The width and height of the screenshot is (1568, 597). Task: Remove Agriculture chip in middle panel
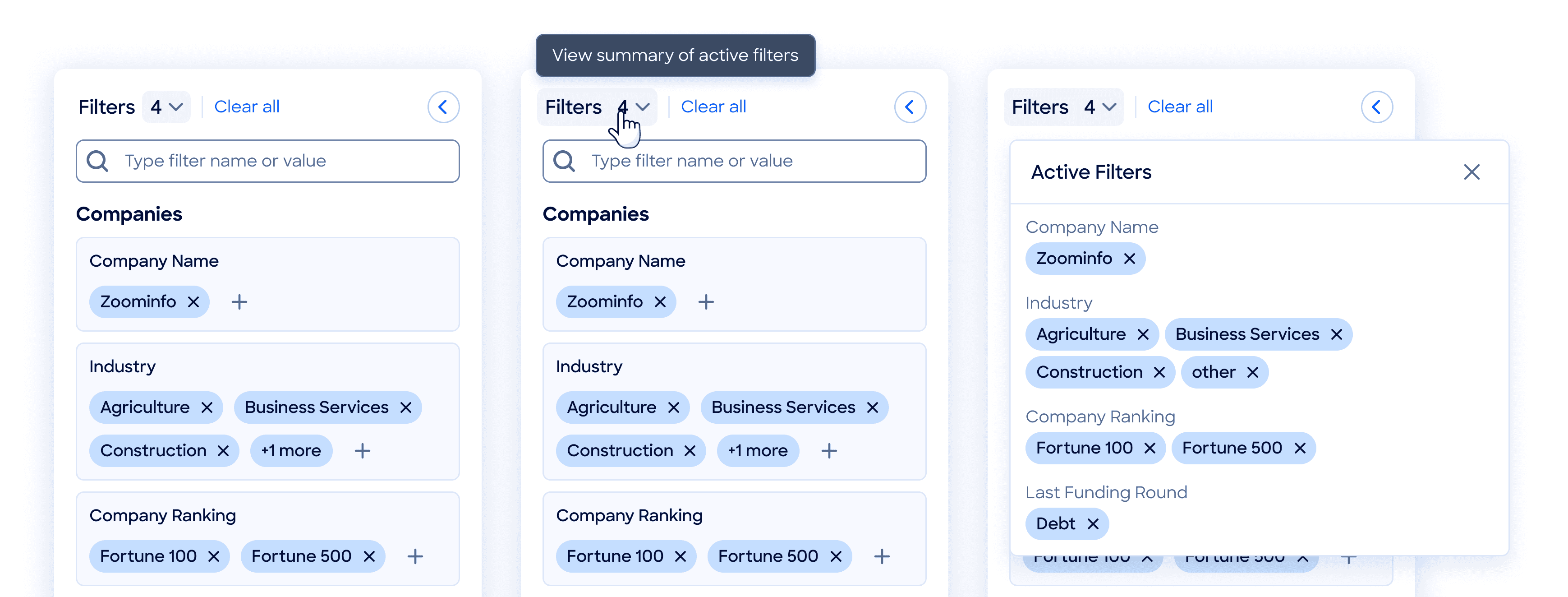point(673,407)
